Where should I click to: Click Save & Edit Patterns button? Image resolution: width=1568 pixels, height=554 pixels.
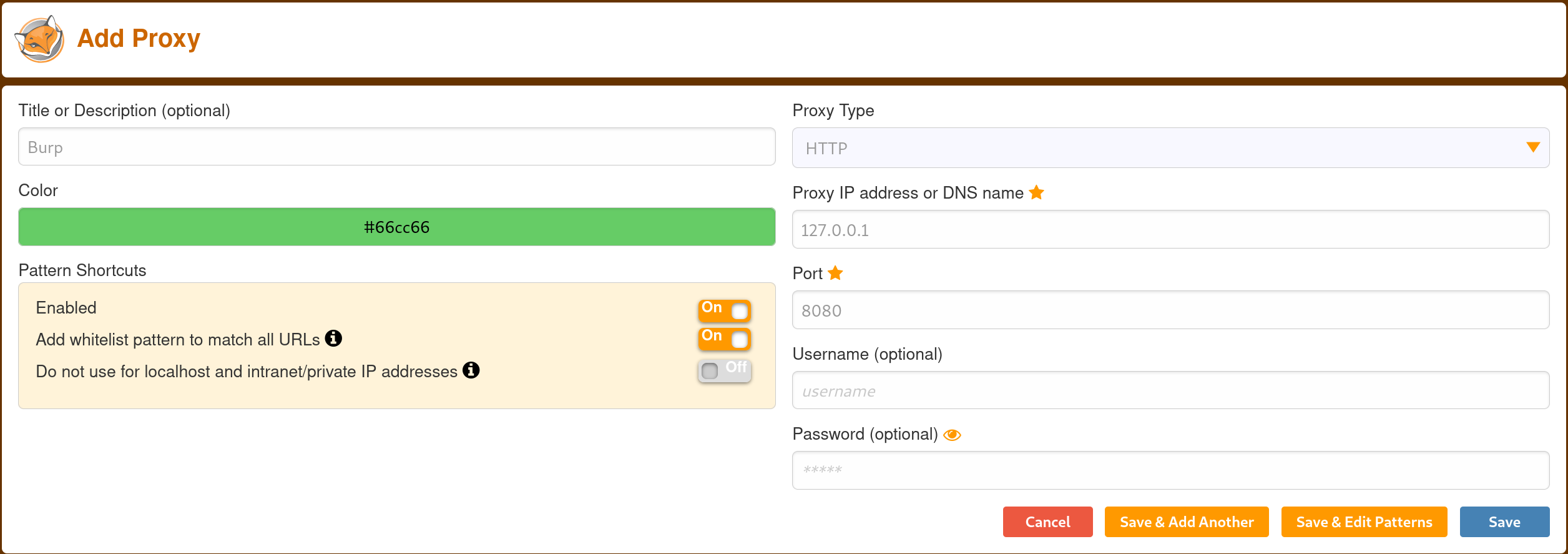pos(1364,522)
